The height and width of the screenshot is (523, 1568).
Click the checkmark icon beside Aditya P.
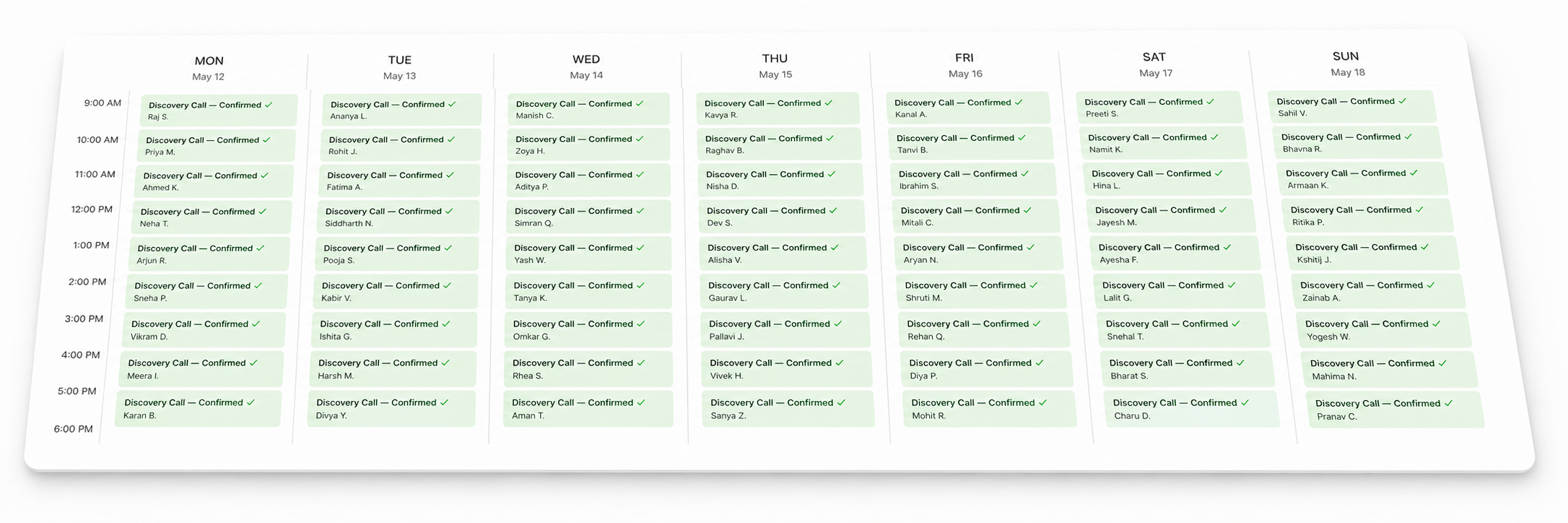[x=640, y=175]
